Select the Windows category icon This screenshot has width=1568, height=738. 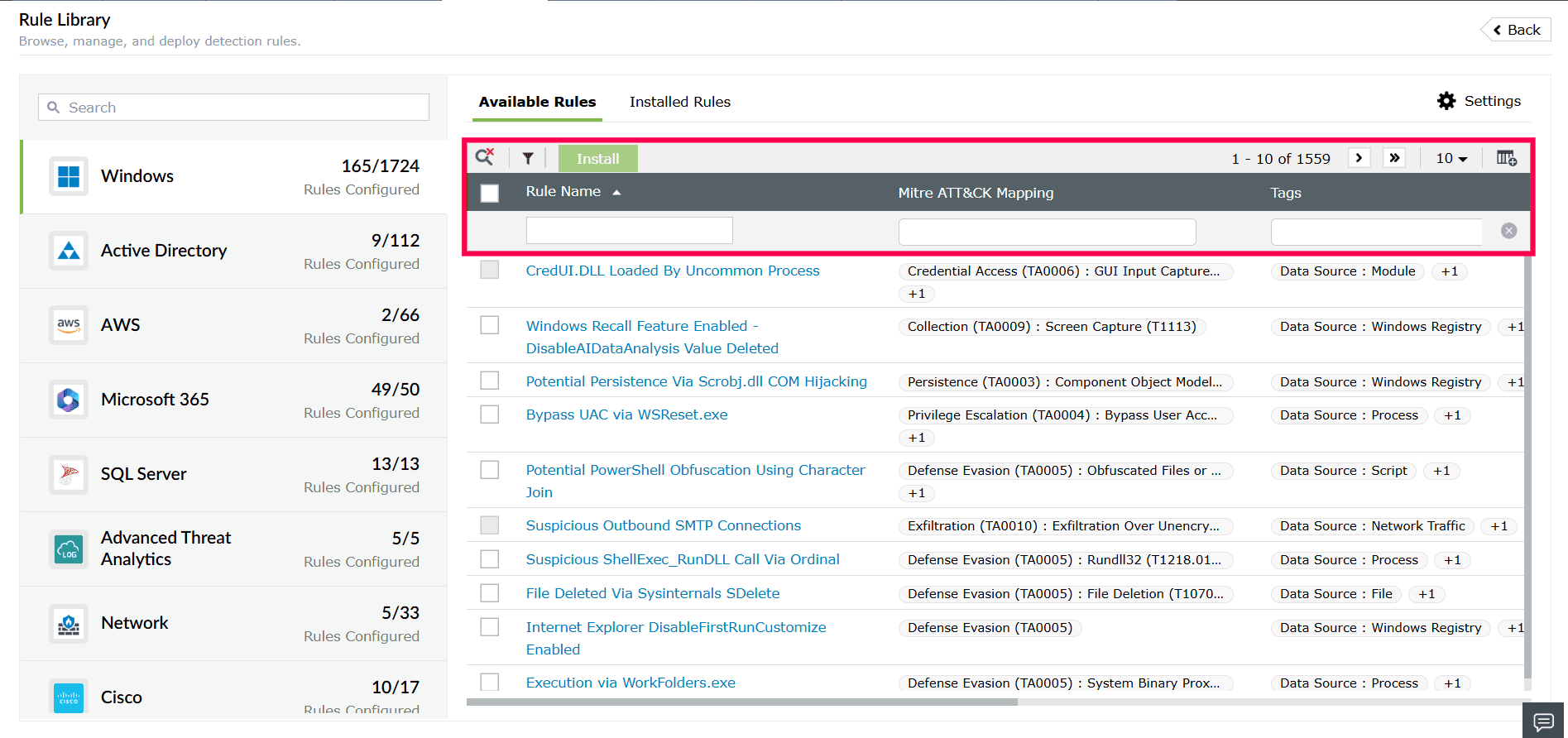(69, 176)
